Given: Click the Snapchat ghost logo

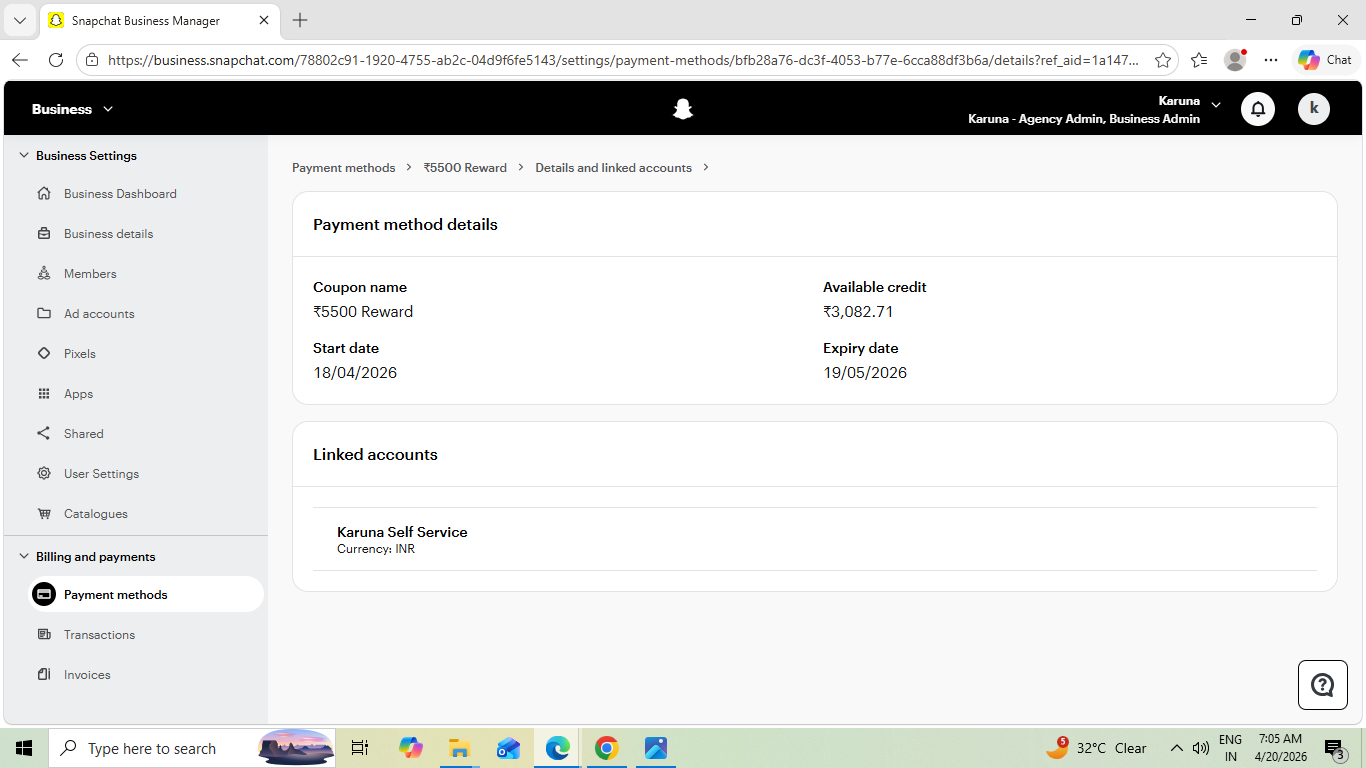Looking at the screenshot, I should pos(683,109).
